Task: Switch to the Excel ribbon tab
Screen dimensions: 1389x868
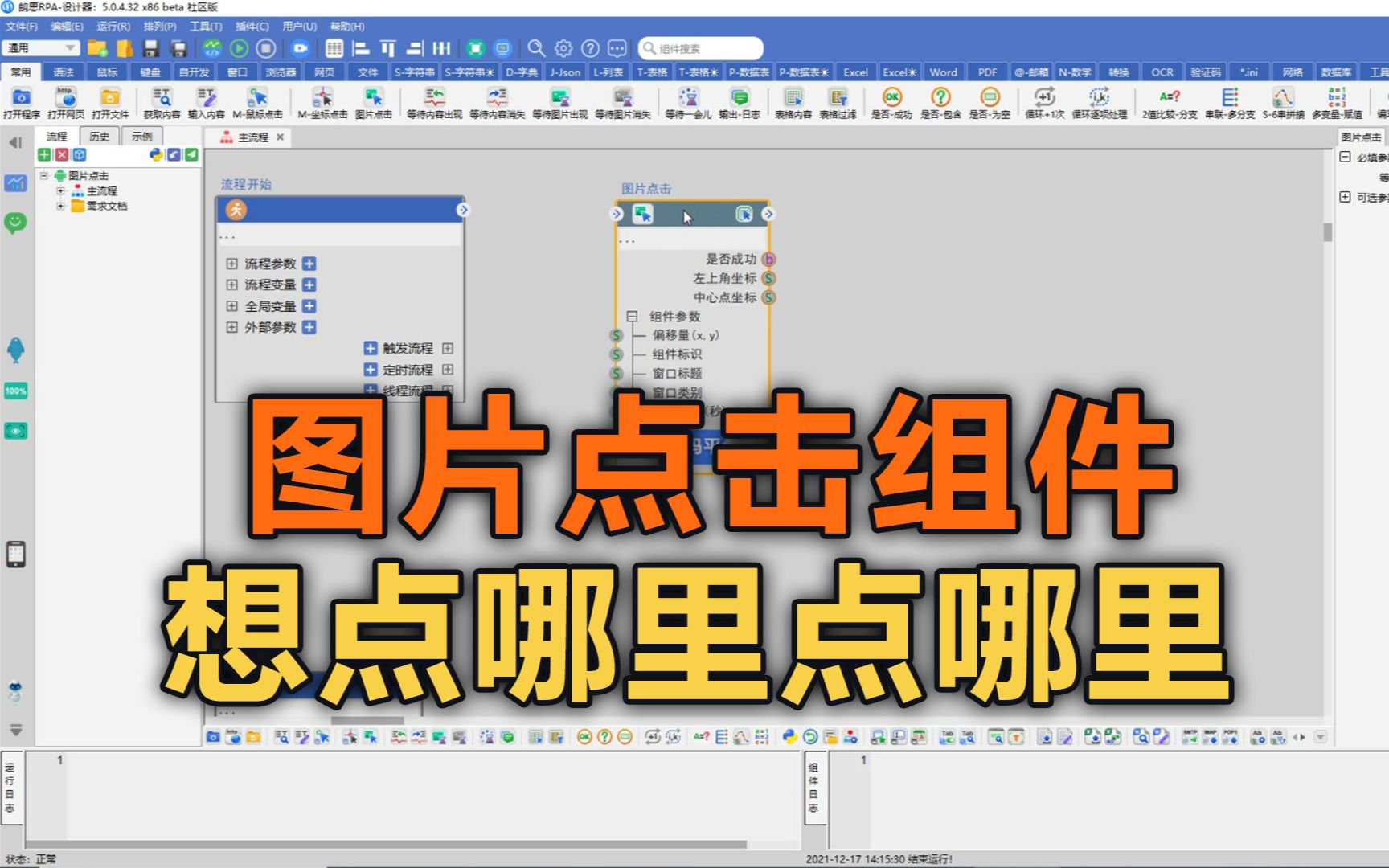Action: click(854, 72)
